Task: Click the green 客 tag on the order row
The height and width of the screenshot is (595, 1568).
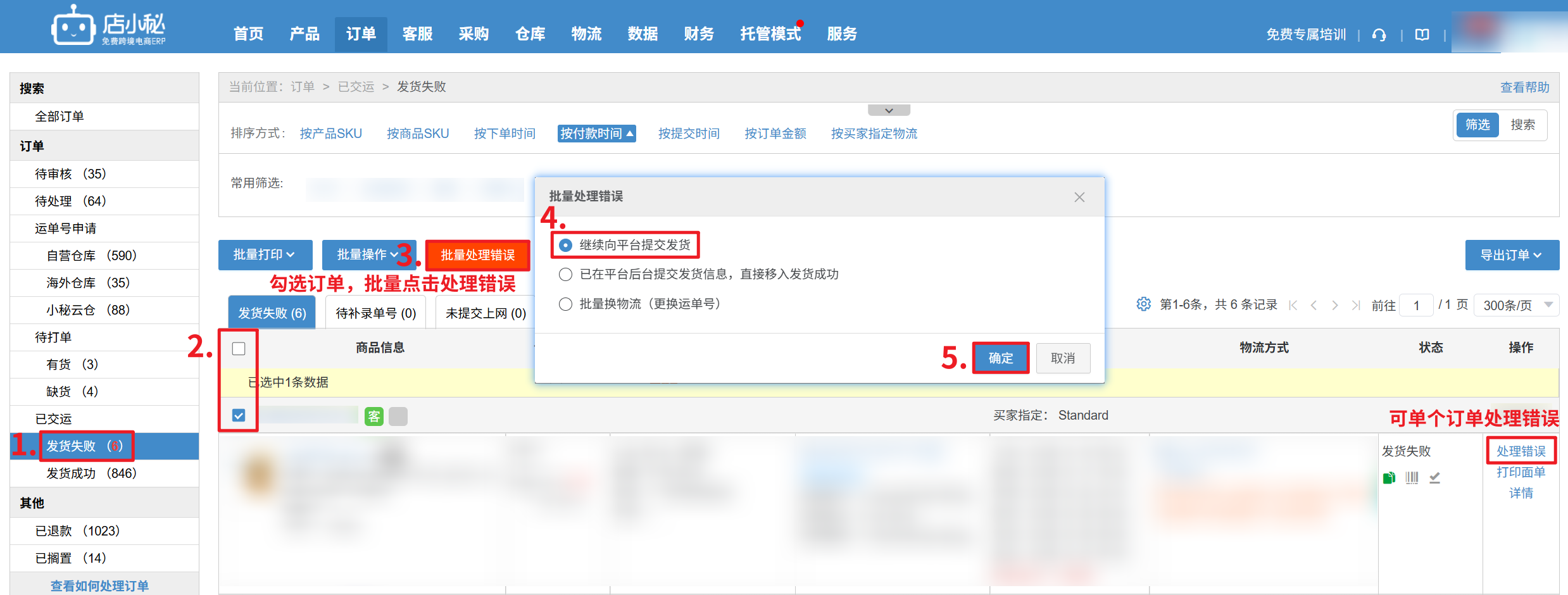Action: click(x=374, y=416)
